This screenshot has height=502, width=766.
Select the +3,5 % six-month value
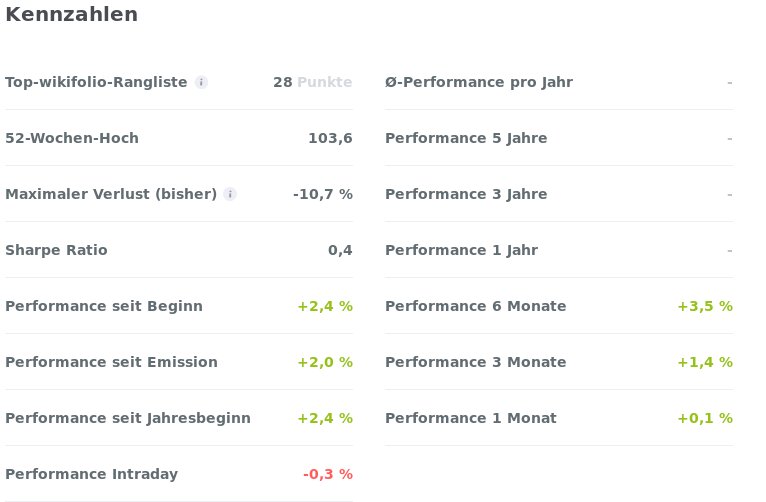click(705, 306)
